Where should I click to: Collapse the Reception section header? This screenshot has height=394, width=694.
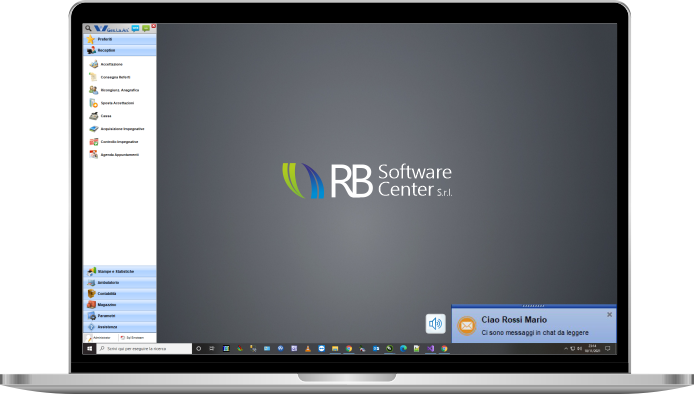tap(120, 50)
